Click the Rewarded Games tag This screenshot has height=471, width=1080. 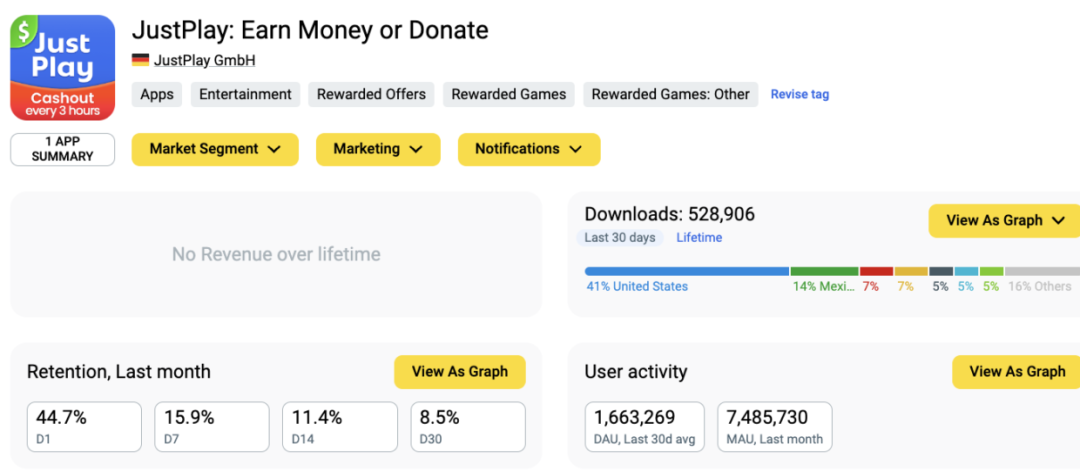(x=508, y=94)
